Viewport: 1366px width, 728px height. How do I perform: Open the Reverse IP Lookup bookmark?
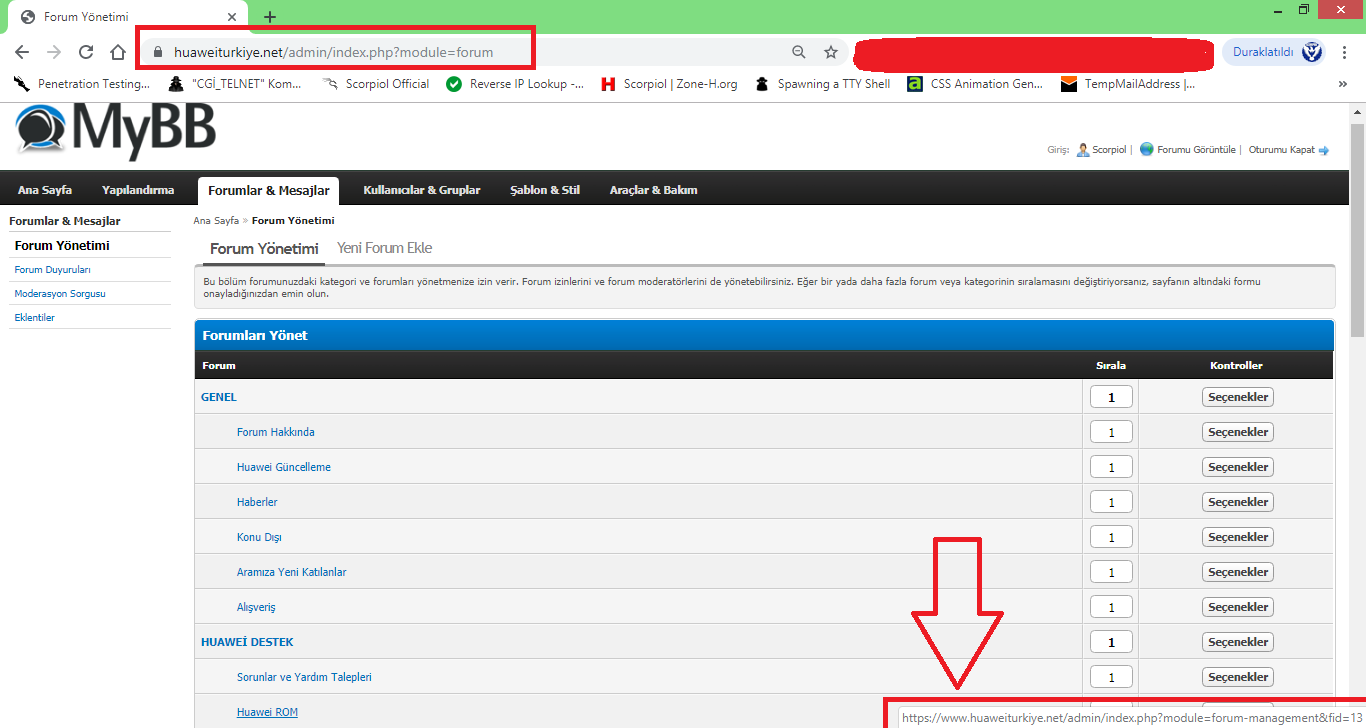tap(515, 84)
